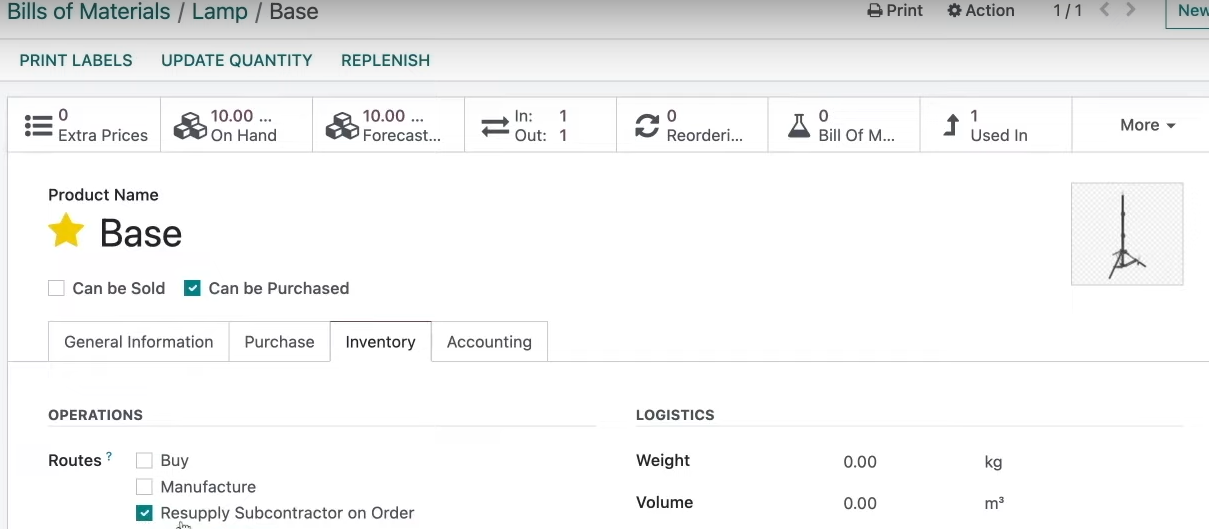View On Hand stock cubes icon
This screenshot has width=1209, height=529.
tap(190, 126)
